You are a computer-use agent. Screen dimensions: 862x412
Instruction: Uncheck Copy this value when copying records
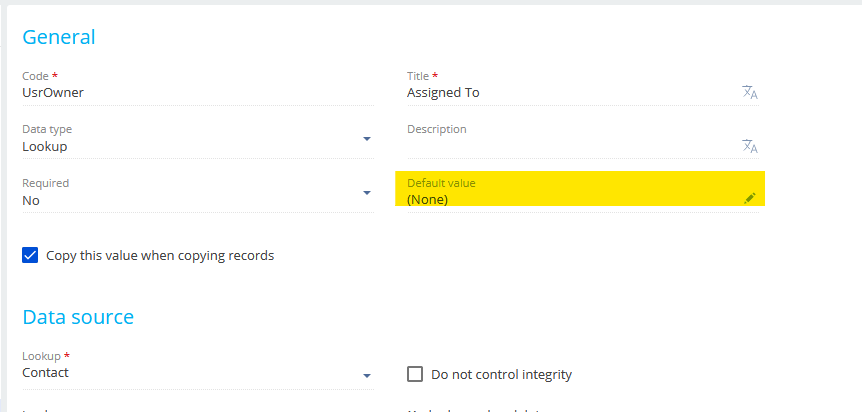click(30, 255)
